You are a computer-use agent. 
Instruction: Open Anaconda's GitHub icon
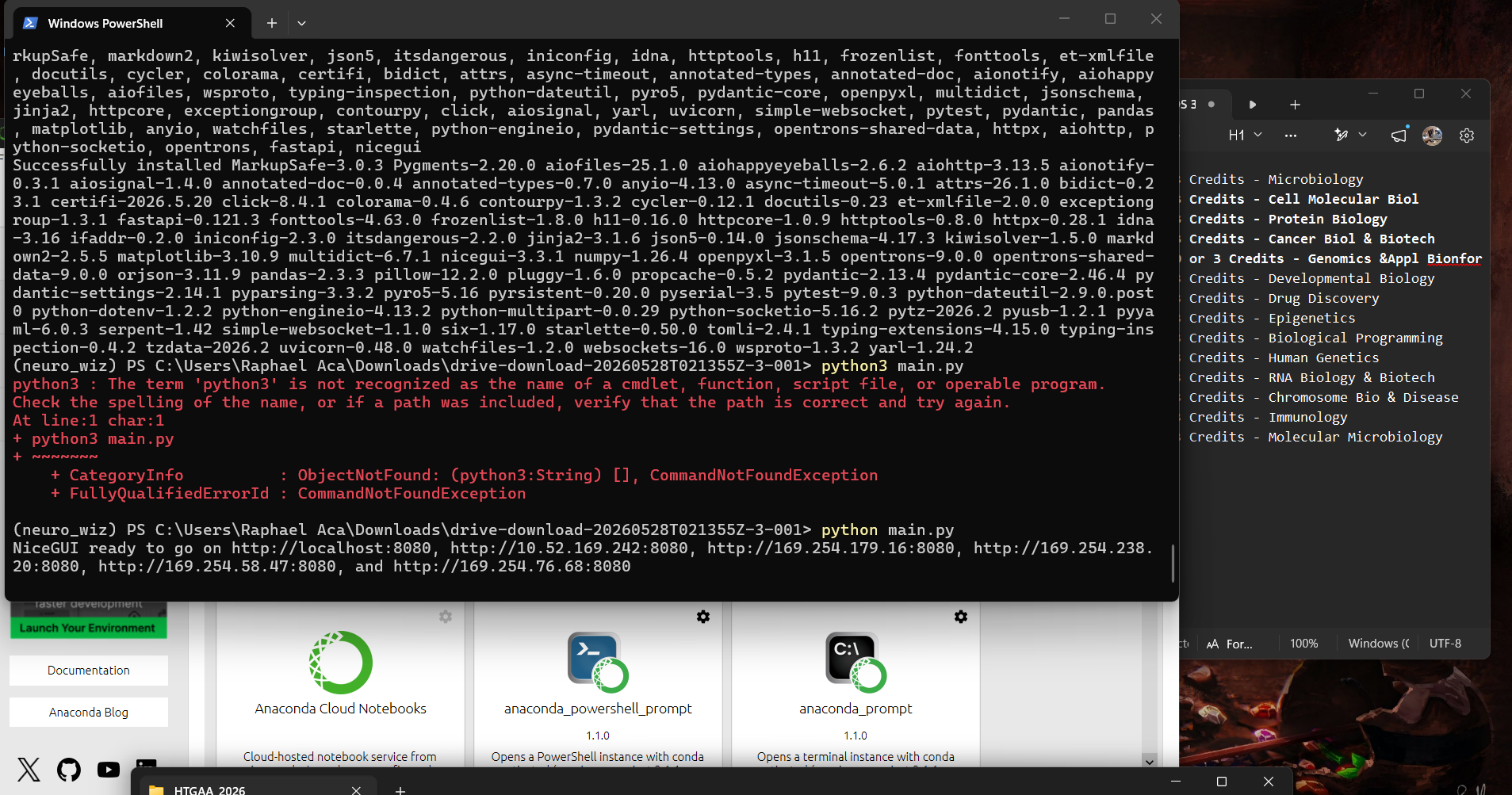[69, 770]
